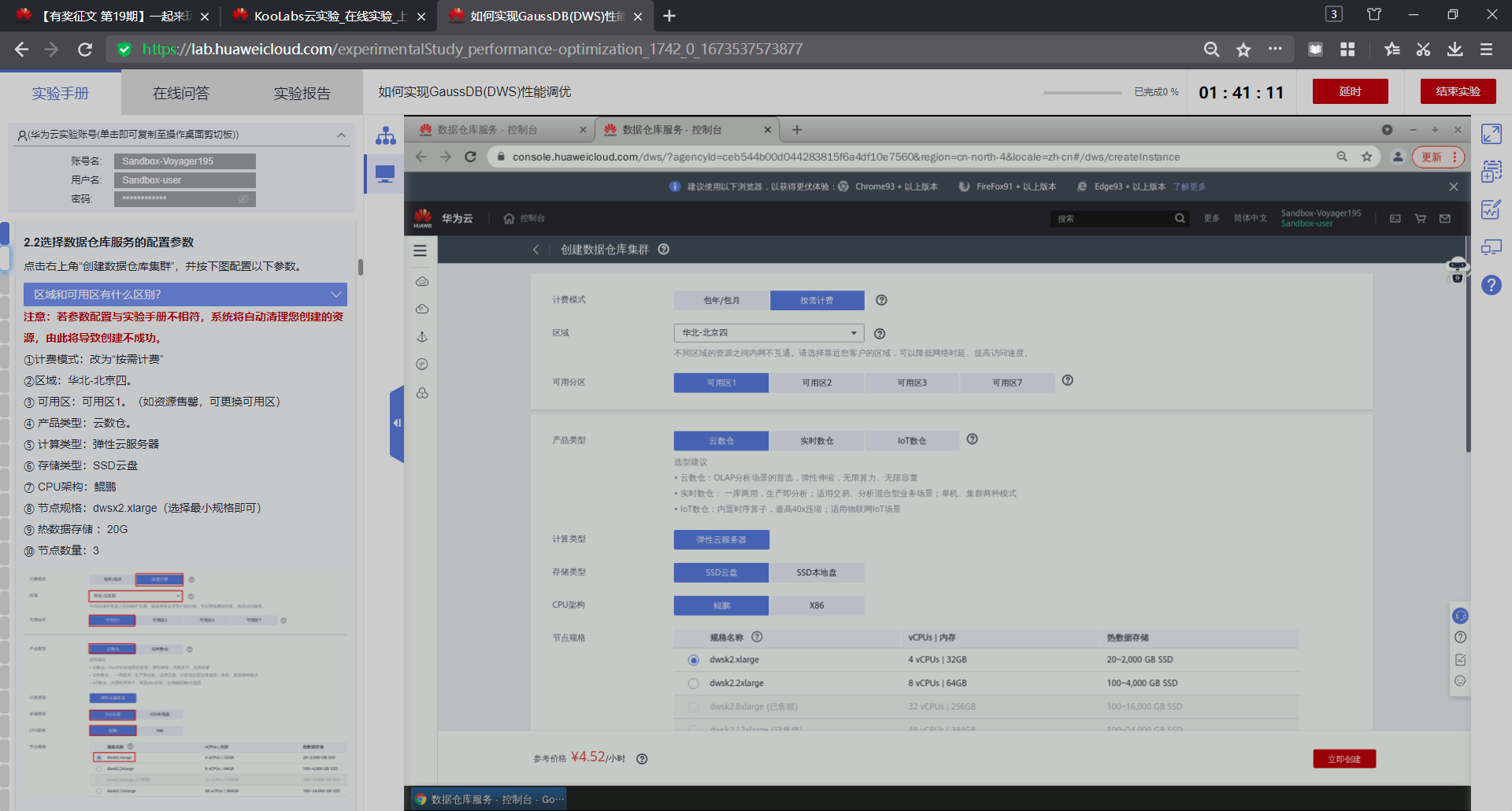Image resolution: width=1512 pixels, height=811 pixels.
Task: Click the console page vertical scrollbar
Action: (x=1468, y=344)
